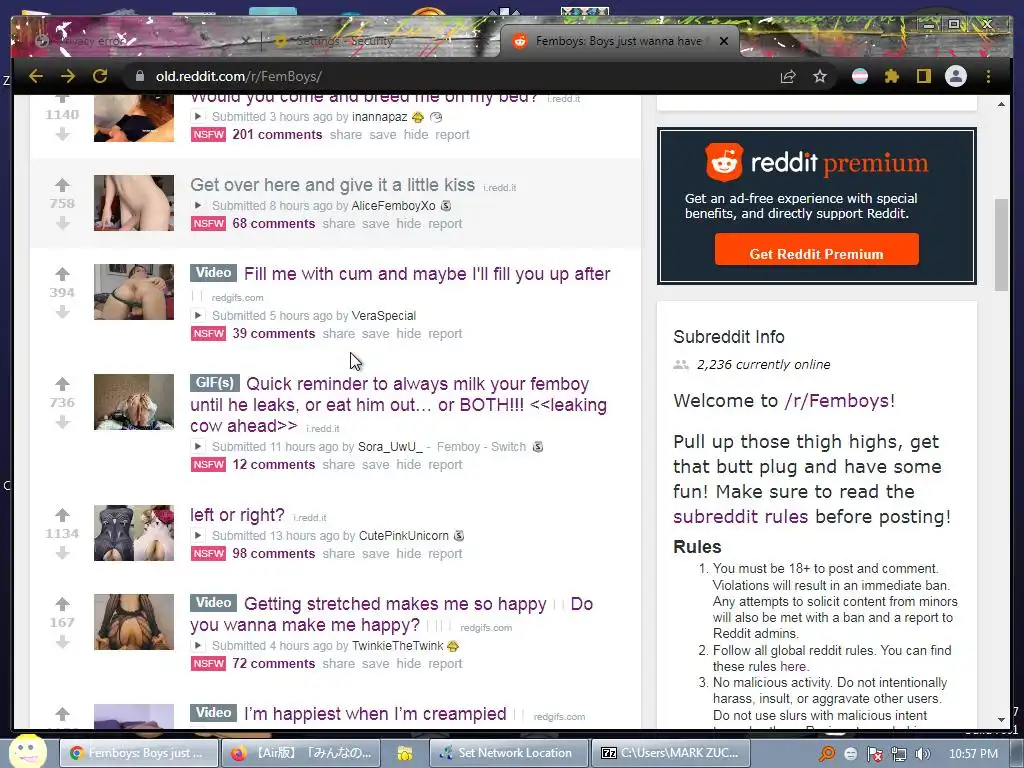Downvote the post with score 736
This screenshot has height=768, width=1024.
[62, 422]
